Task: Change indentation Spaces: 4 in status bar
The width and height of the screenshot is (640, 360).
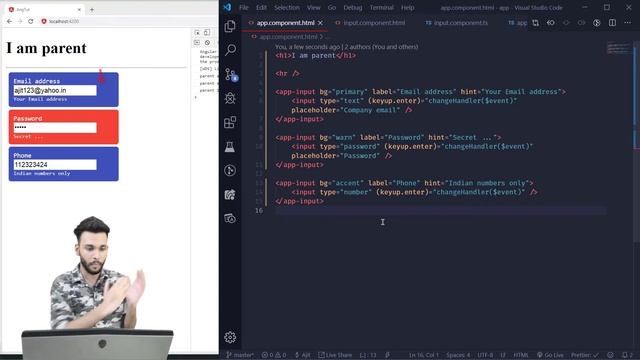Action: pyautogui.click(x=458, y=355)
